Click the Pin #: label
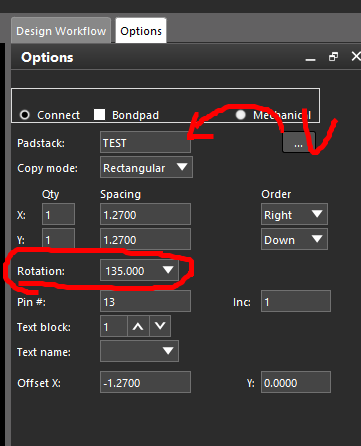Image resolution: width=361 pixels, height=446 pixels. (x=31, y=302)
